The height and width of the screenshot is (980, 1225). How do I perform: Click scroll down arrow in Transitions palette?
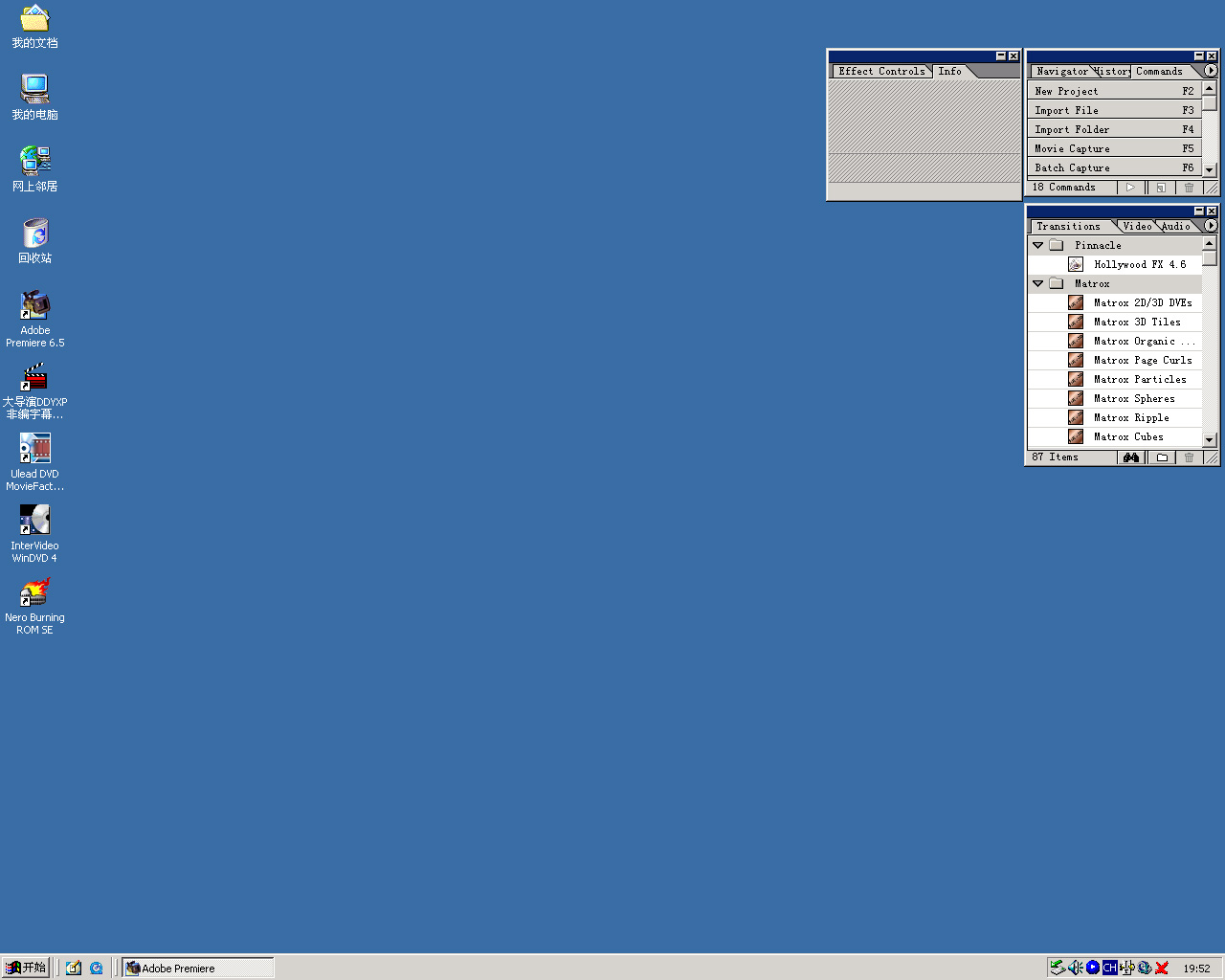coord(1210,439)
